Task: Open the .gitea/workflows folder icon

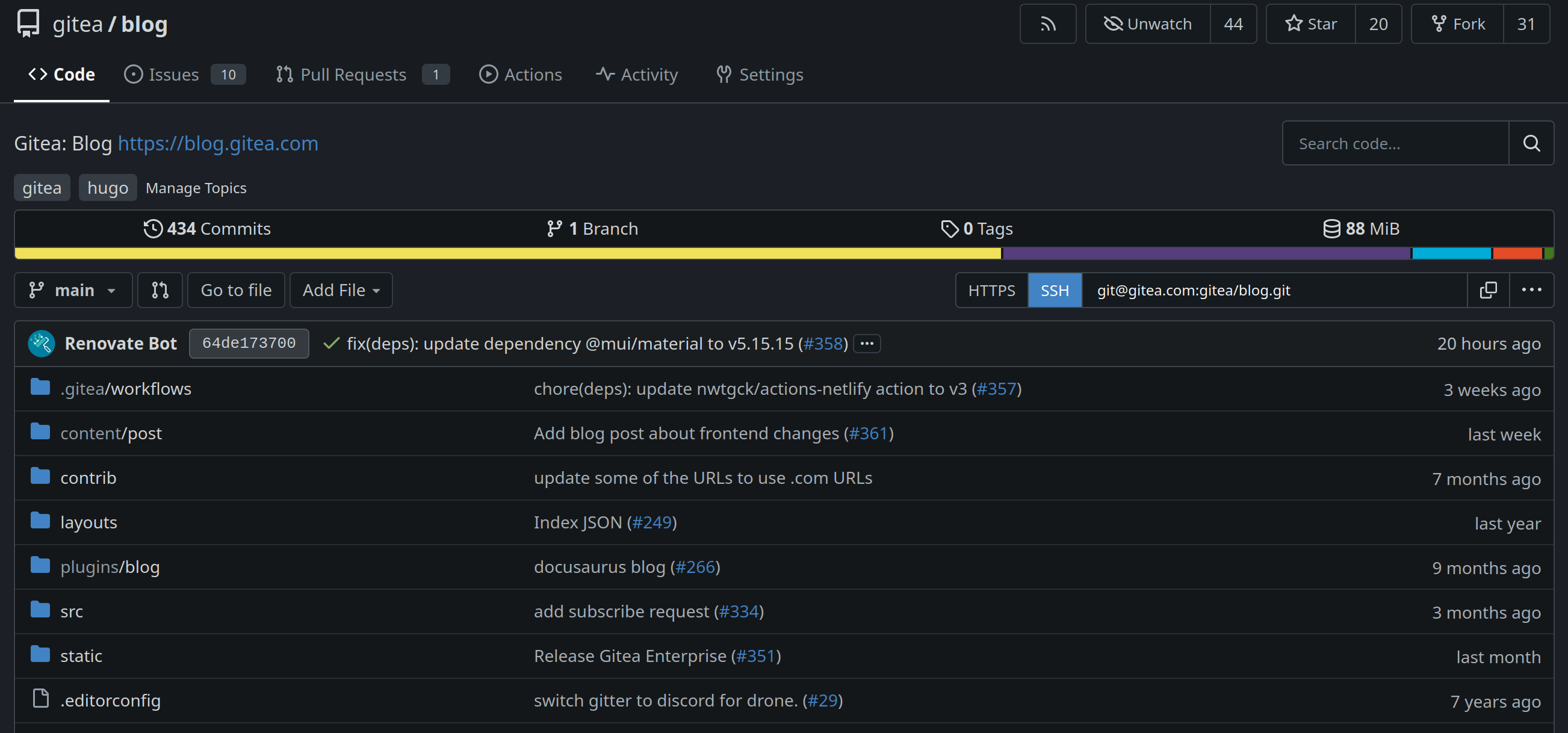Action: (40, 387)
